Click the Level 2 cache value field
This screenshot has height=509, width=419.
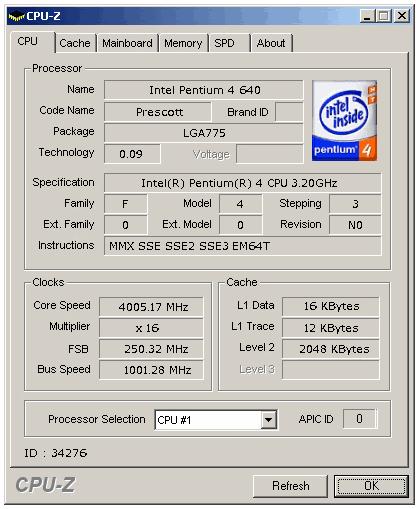pyautogui.click(x=331, y=349)
